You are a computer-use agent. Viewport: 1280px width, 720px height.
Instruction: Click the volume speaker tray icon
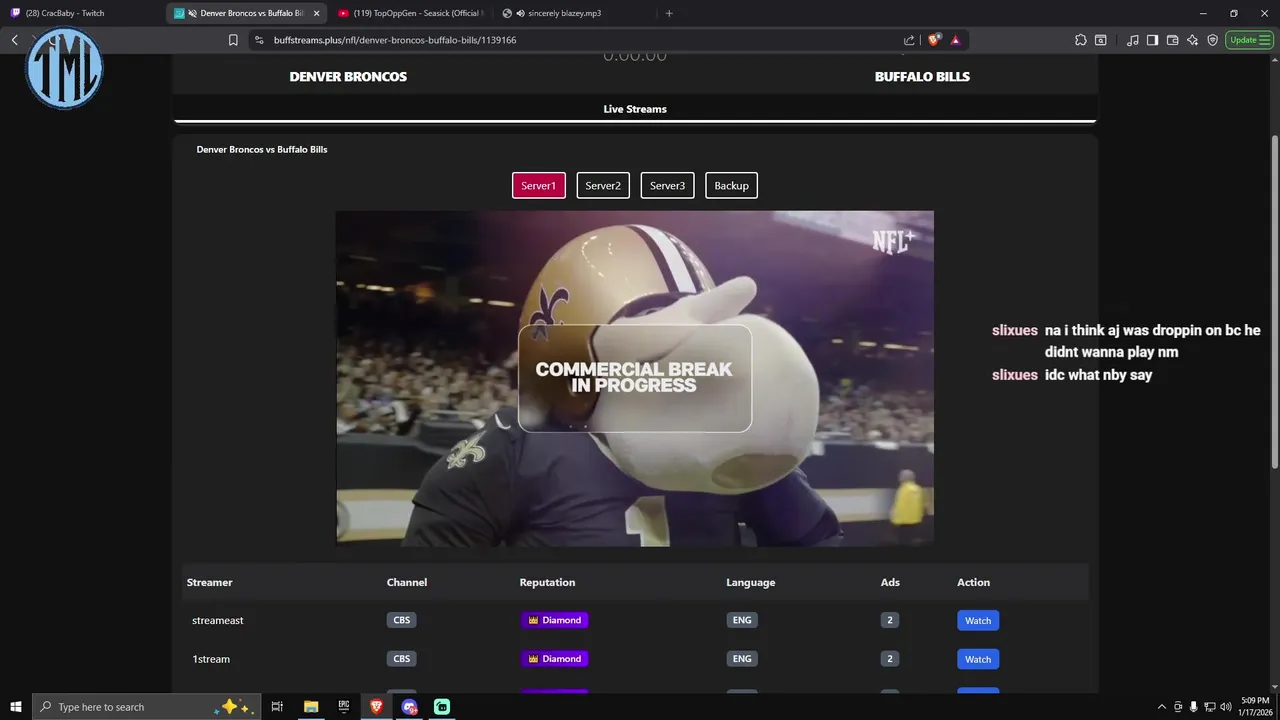(1226, 707)
